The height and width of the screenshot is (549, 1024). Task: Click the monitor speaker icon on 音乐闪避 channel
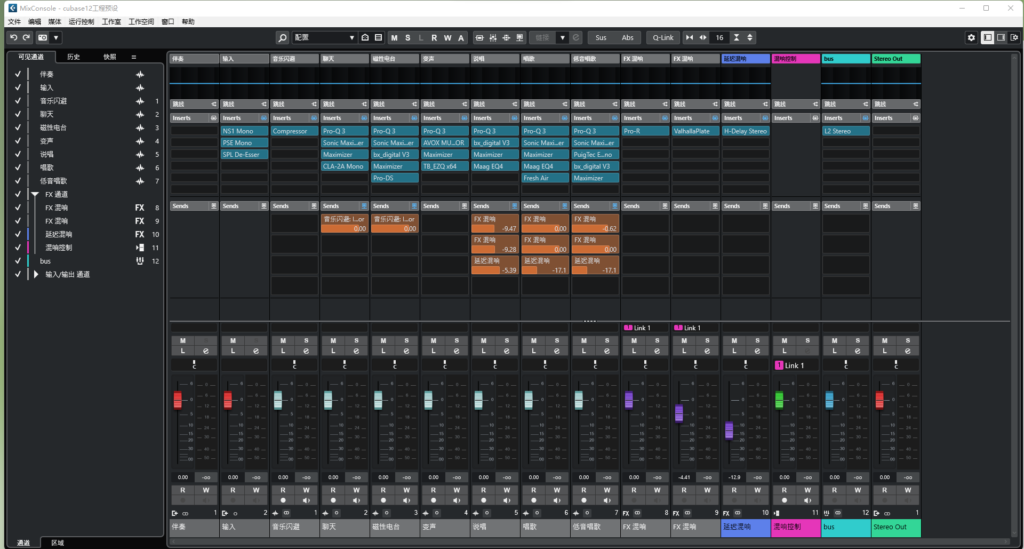308,502
